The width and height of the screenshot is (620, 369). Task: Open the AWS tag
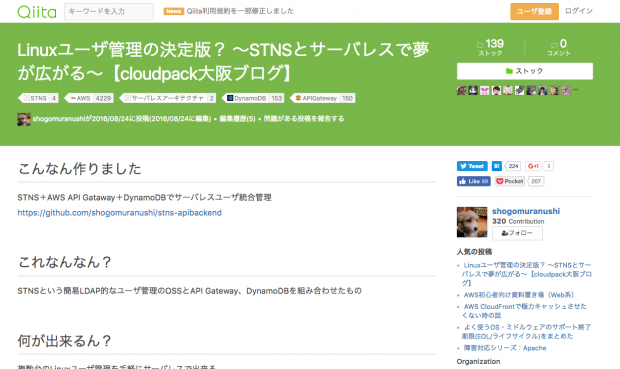pyautogui.click(x=89, y=98)
